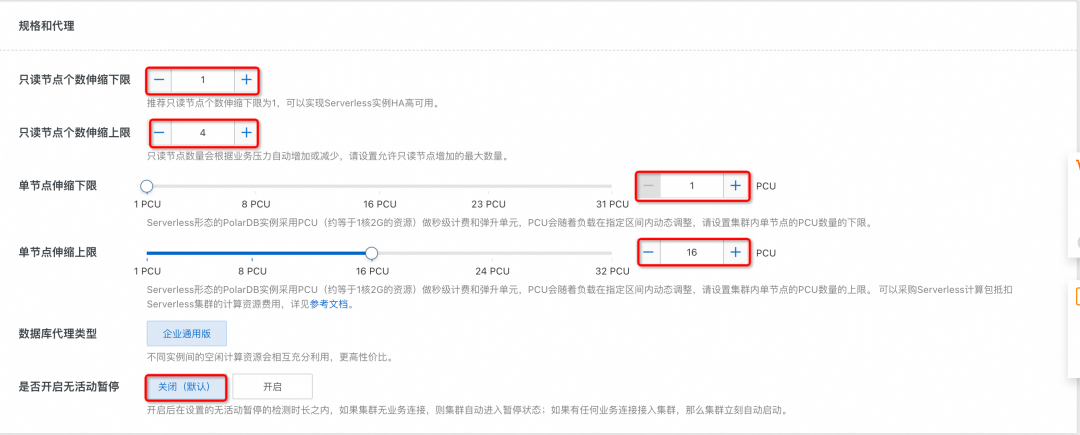
Task: Click the 8 PCU tick label on upper slider
Action: pyautogui.click(x=255, y=271)
